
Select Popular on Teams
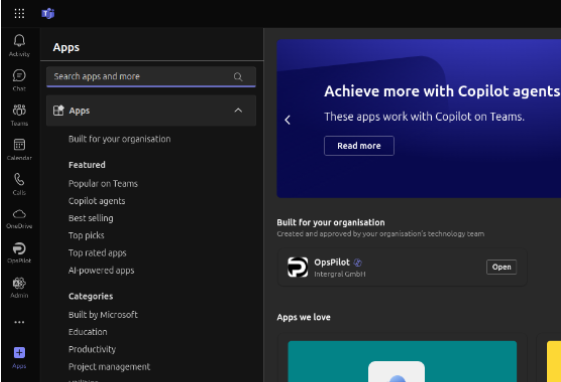pyautogui.click(x=103, y=183)
